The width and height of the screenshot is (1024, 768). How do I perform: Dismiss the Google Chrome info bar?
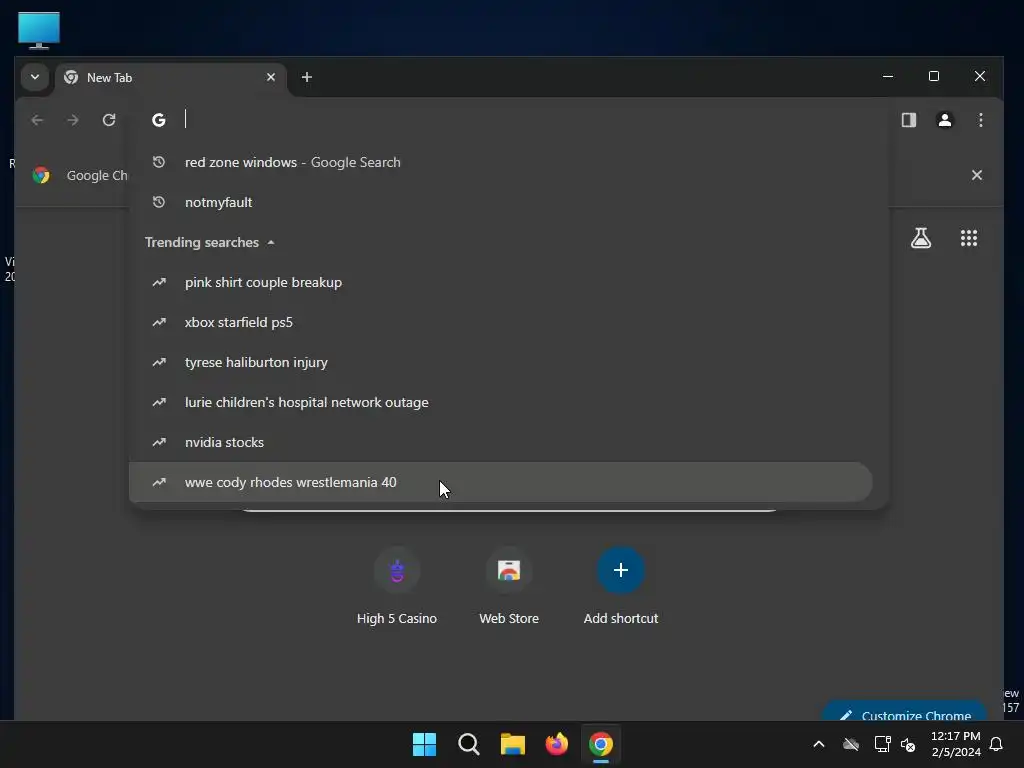click(976, 175)
